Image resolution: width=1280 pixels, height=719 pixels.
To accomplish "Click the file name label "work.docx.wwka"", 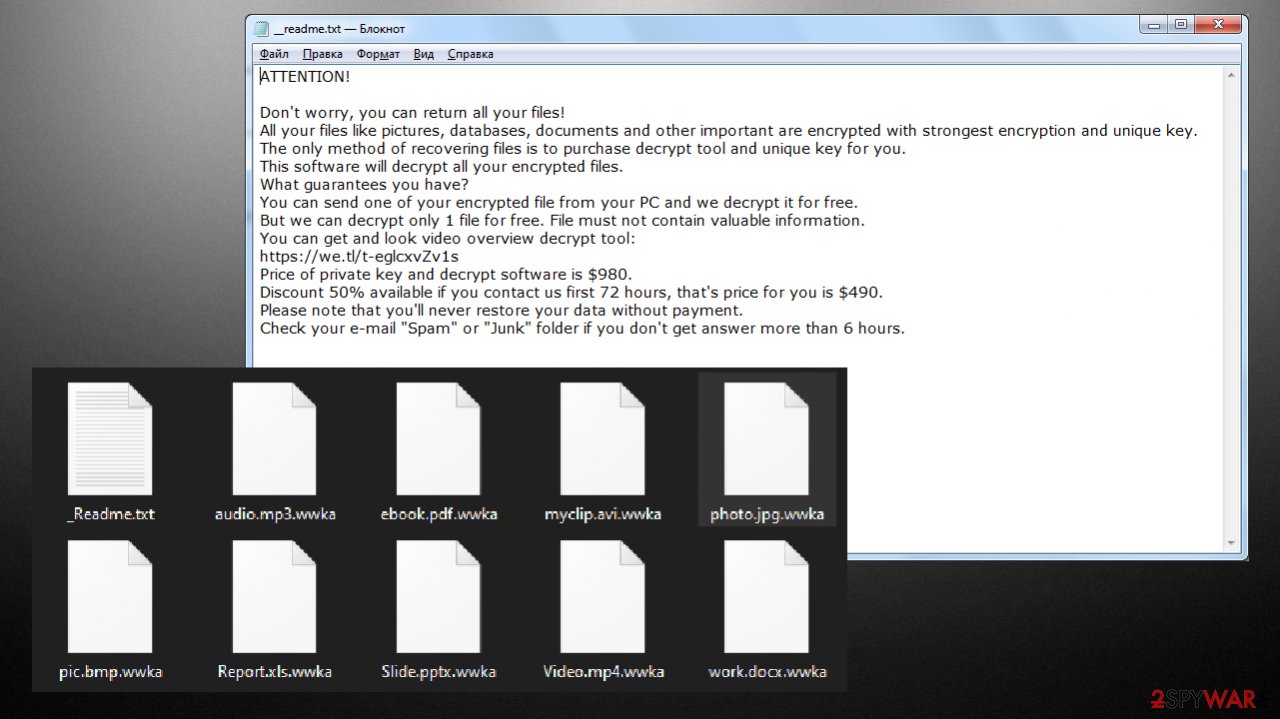I will [x=767, y=671].
